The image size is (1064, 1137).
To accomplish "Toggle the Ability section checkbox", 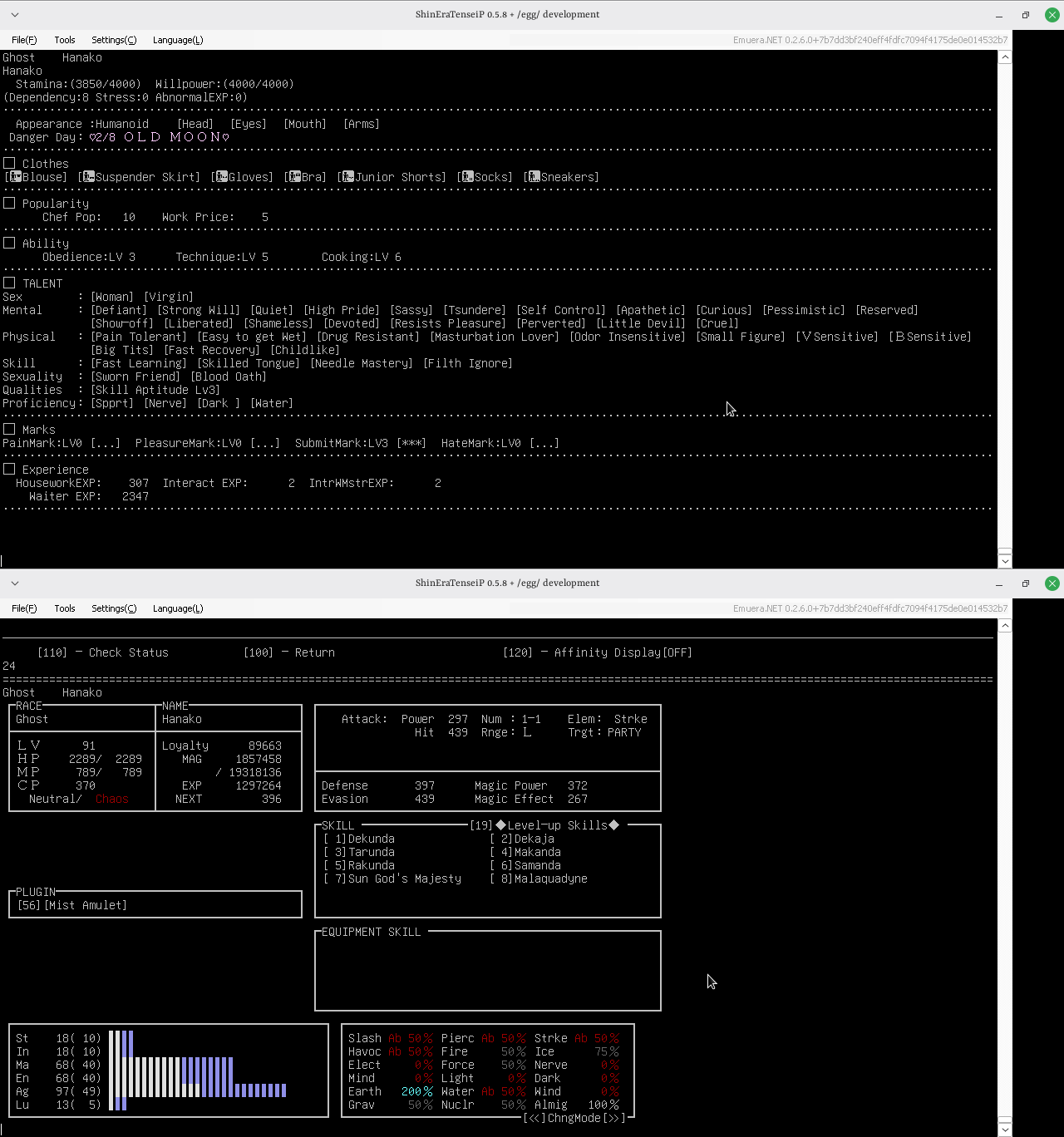I will tap(9, 244).
